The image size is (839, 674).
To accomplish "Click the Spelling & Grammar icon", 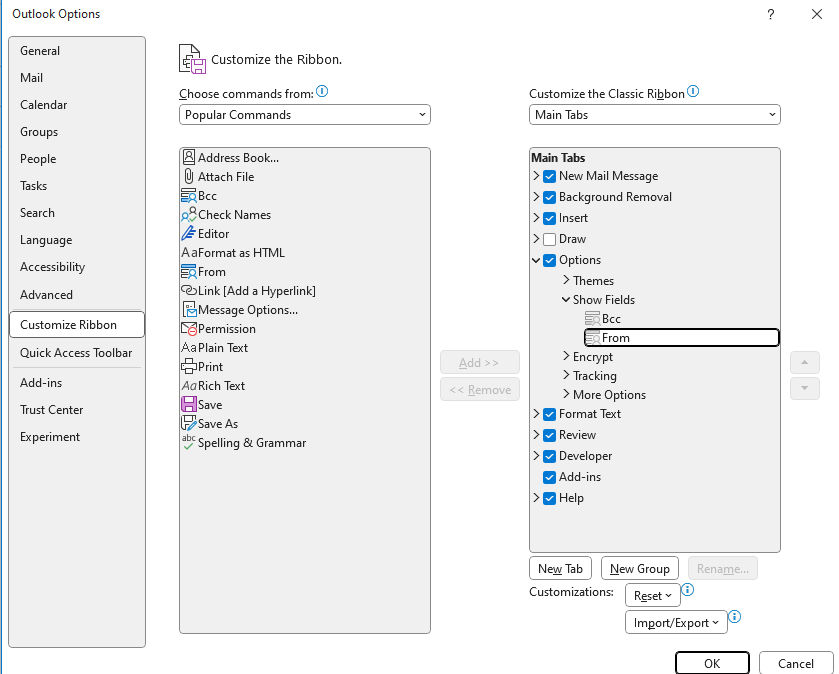I will tap(188, 442).
